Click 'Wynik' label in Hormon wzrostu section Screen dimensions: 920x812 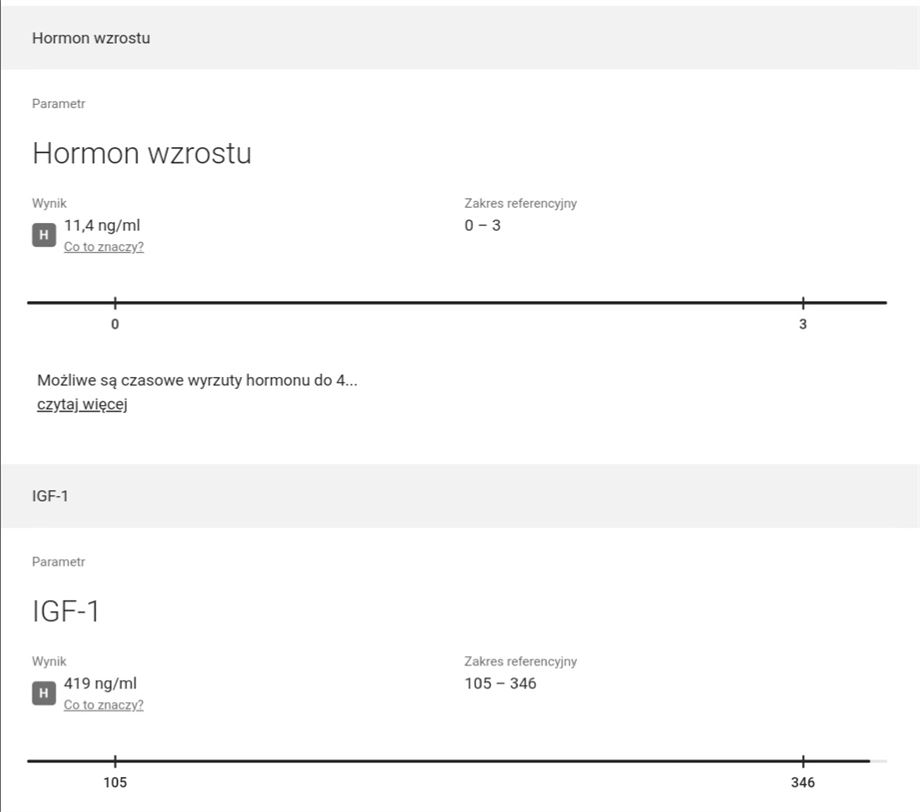click(x=49, y=203)
